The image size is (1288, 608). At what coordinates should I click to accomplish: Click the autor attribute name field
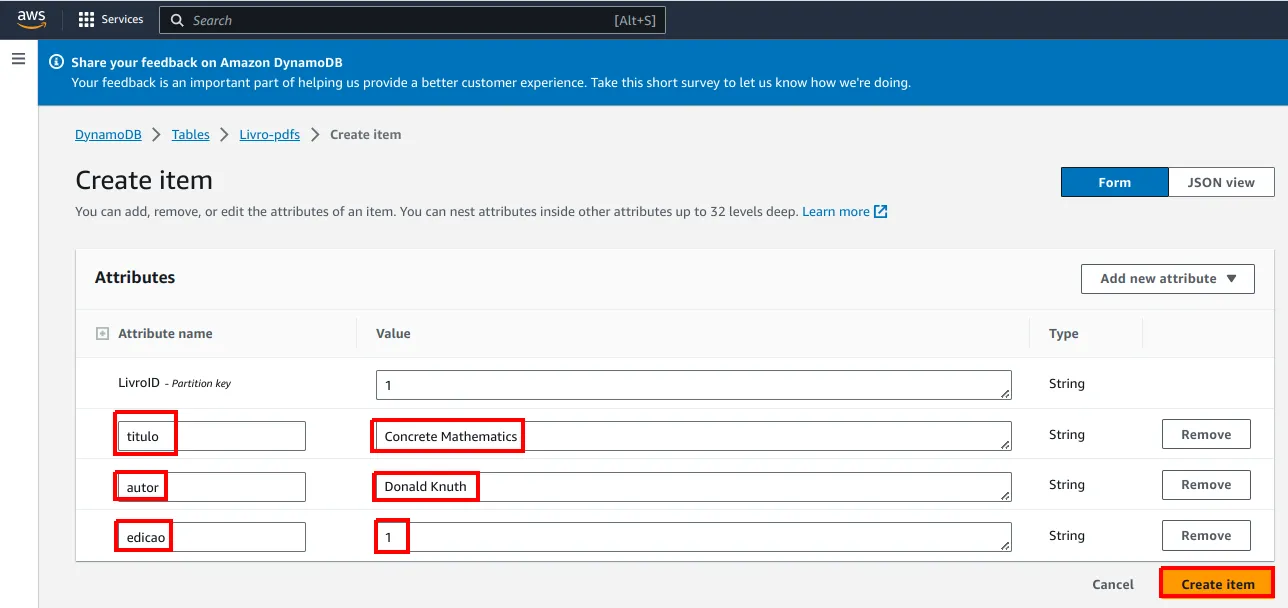pyautogui.click(x=212, y=487)
